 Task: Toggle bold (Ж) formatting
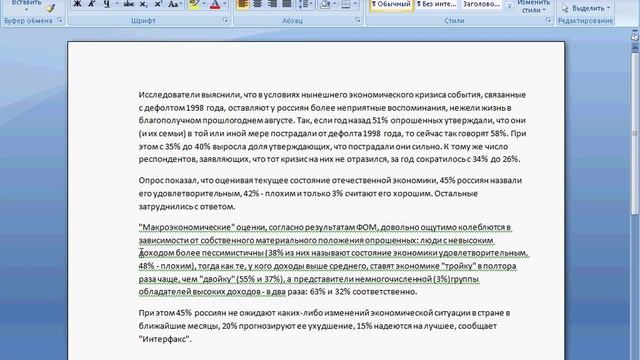[x=77, y=4]
